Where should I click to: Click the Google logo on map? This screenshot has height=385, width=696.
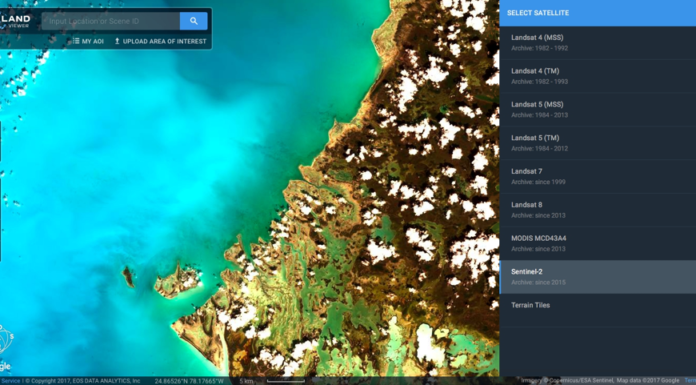(x=4, y=367)
